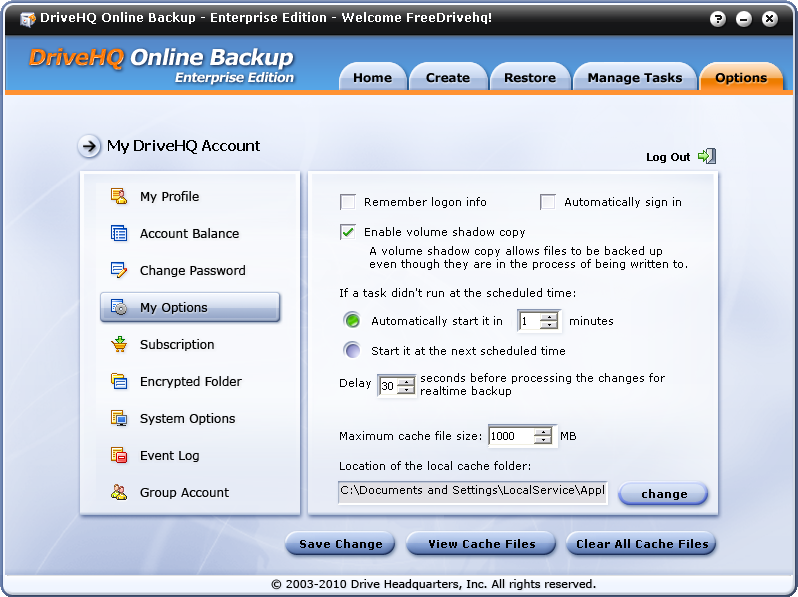This screenshot has height=597, width=798.
Task: Select Automatically start it in radio button
Action: (x=352, y=321)
